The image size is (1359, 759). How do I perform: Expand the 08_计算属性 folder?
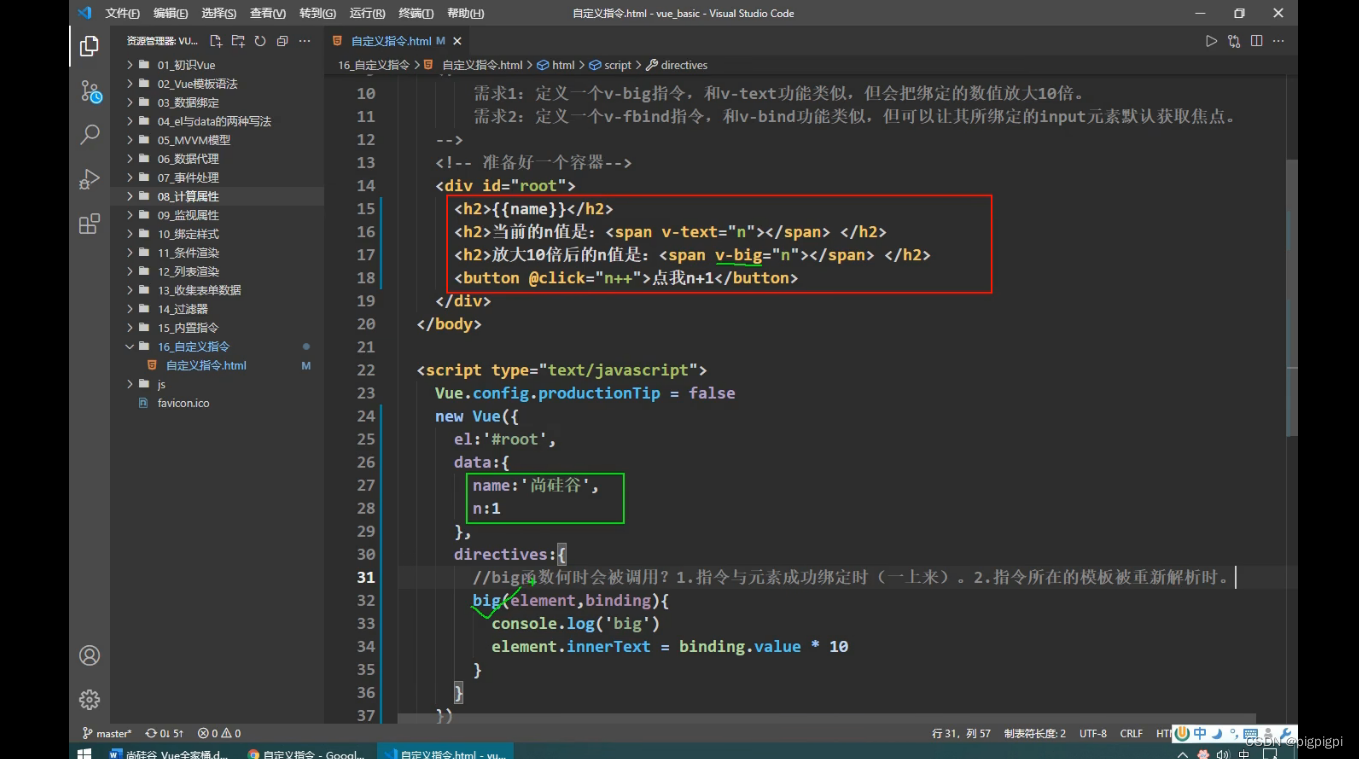tap(217, 196)
